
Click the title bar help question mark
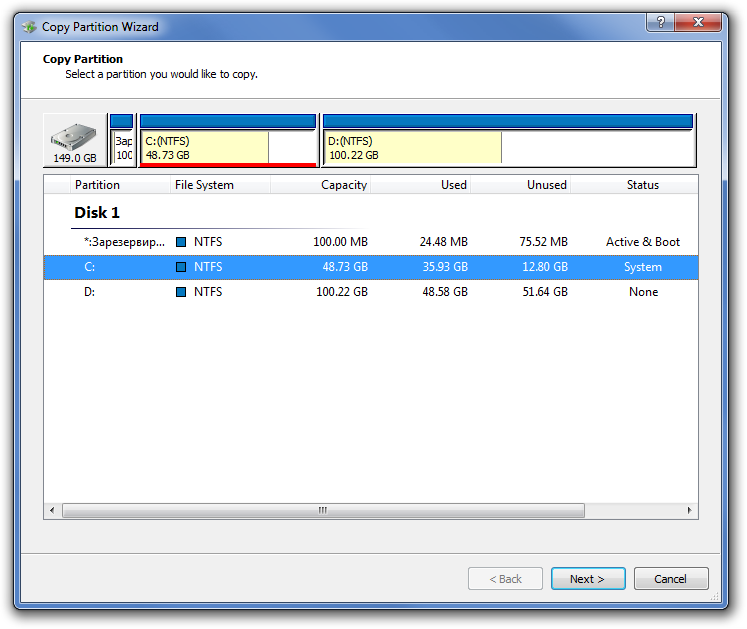click(661, 21)
